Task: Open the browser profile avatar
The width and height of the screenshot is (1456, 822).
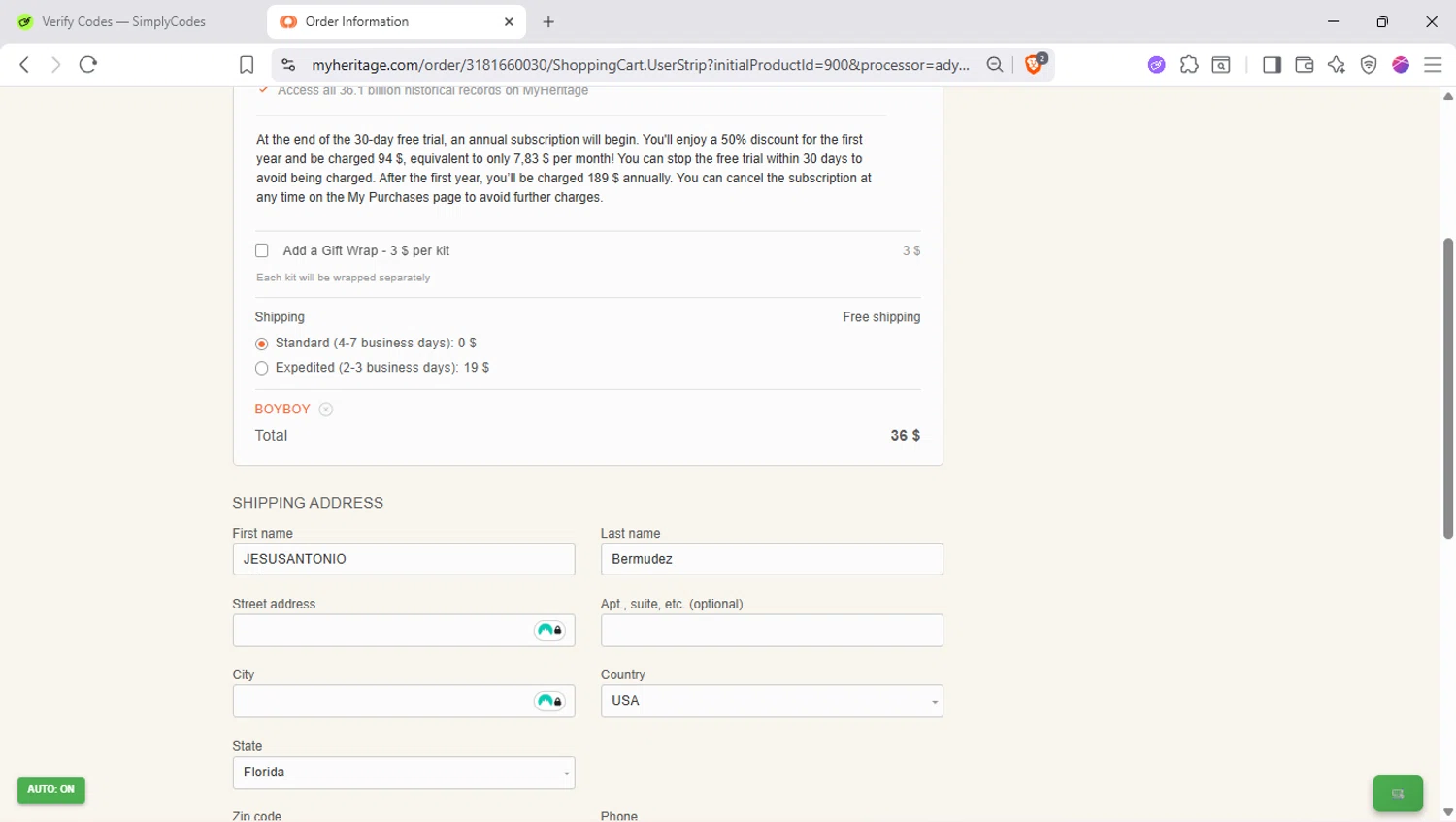Action: pos(1401,65)
